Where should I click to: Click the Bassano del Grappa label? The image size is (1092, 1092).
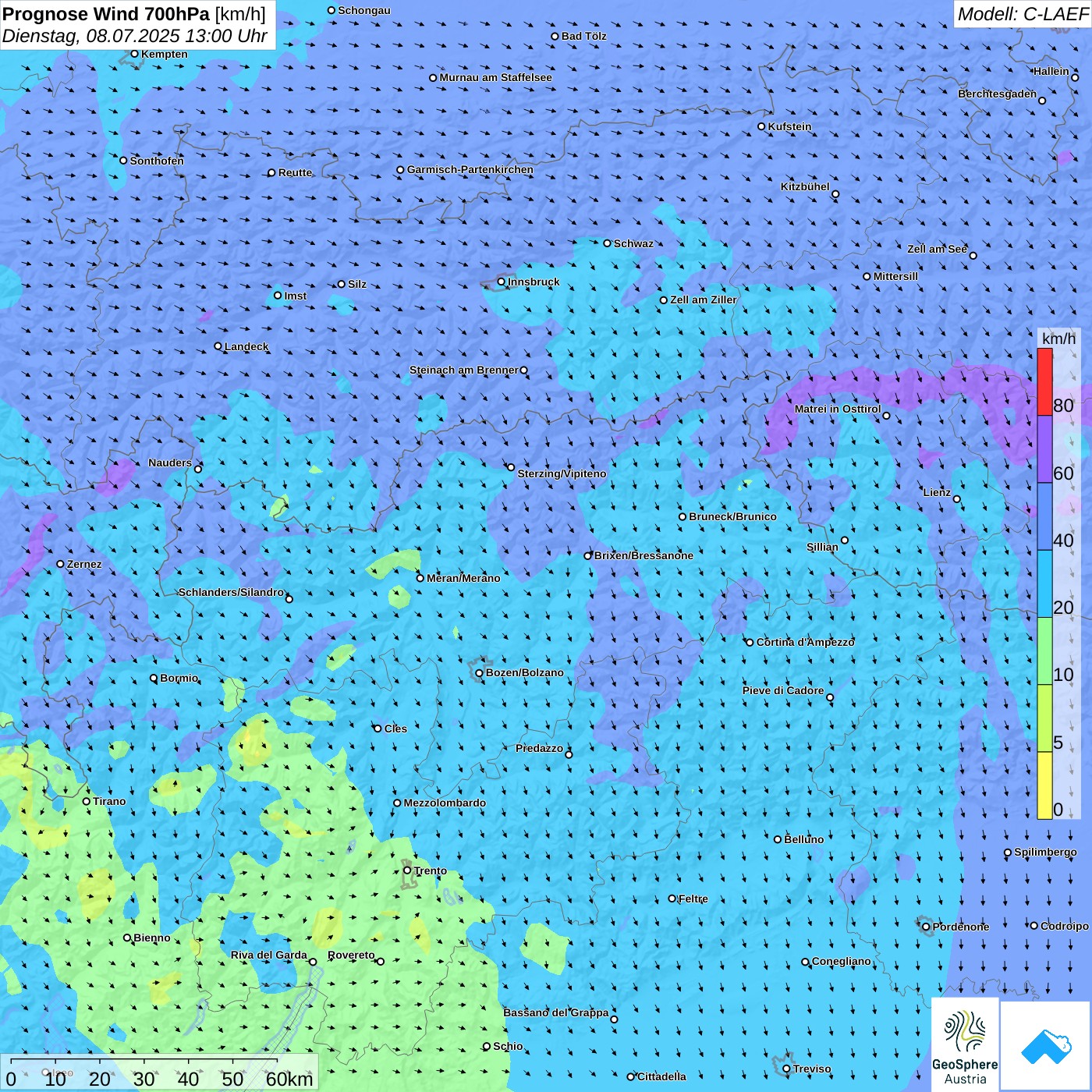pyautogui.click(x=555, y=1012)
